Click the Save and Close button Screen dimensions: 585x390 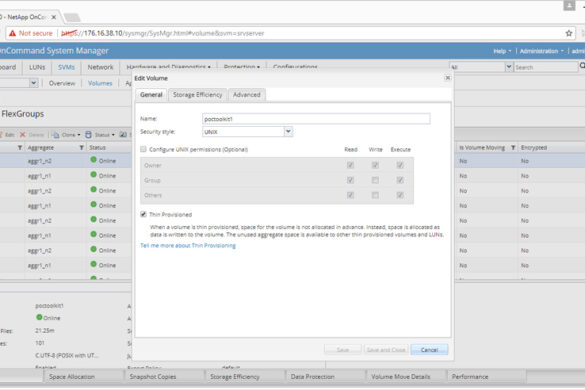coord(386,350)
